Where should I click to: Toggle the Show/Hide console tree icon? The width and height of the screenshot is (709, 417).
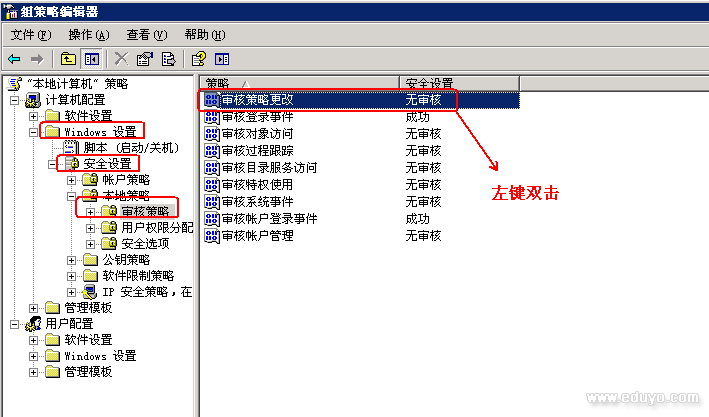(x=92, y=59)
